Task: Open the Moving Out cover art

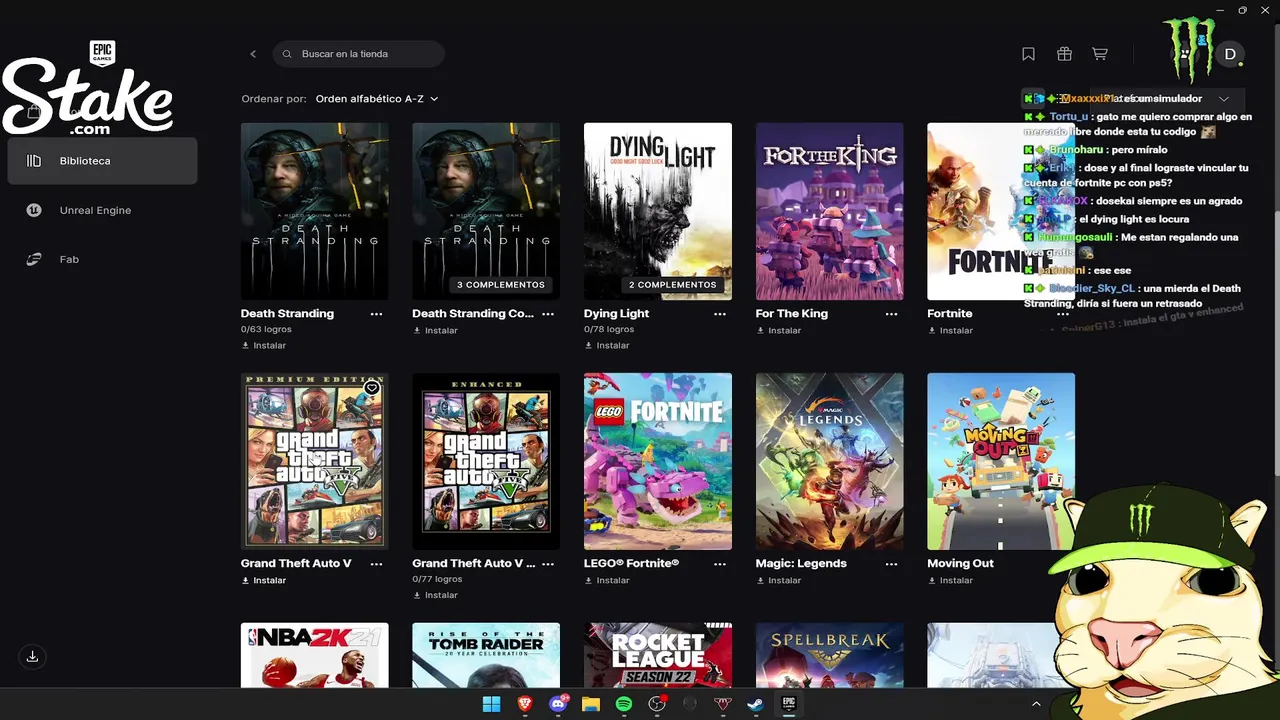Action: (1001, 461)
